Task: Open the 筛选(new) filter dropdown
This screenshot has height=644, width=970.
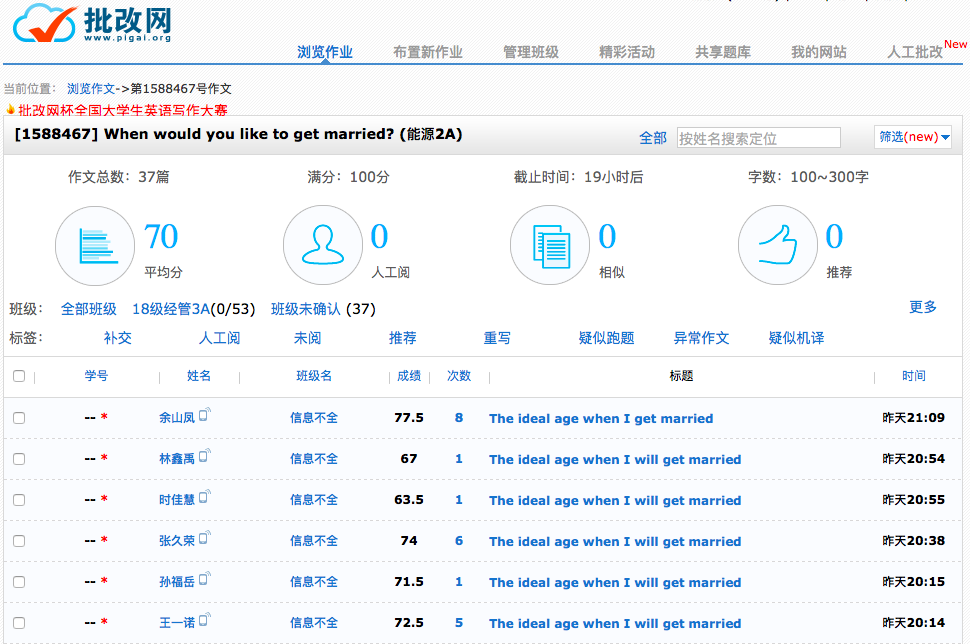Action: 914,137
